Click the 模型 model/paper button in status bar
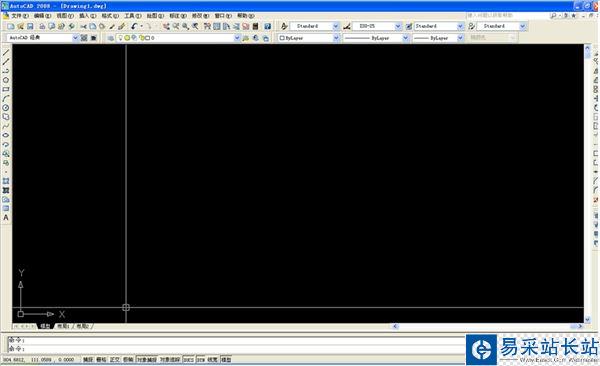600x366 pixels. [x=226, y=359]
